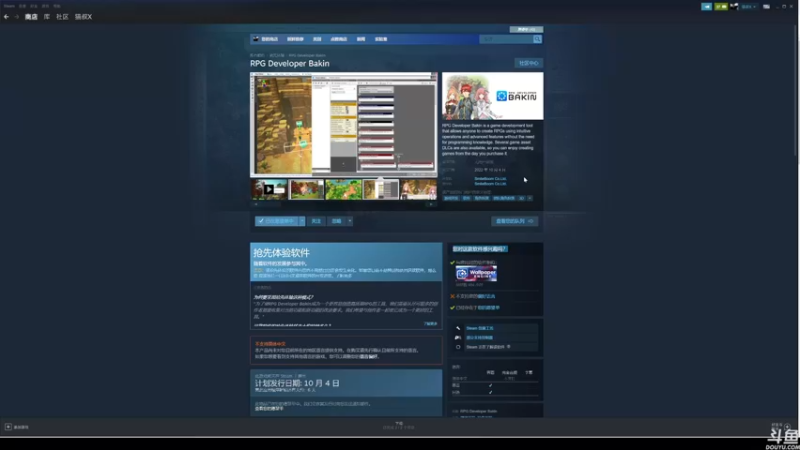This screenshot has width=800, height=450.
Task: Click the green friends indicator button top right
Action: pyautogui.click(x=721, y=7)
